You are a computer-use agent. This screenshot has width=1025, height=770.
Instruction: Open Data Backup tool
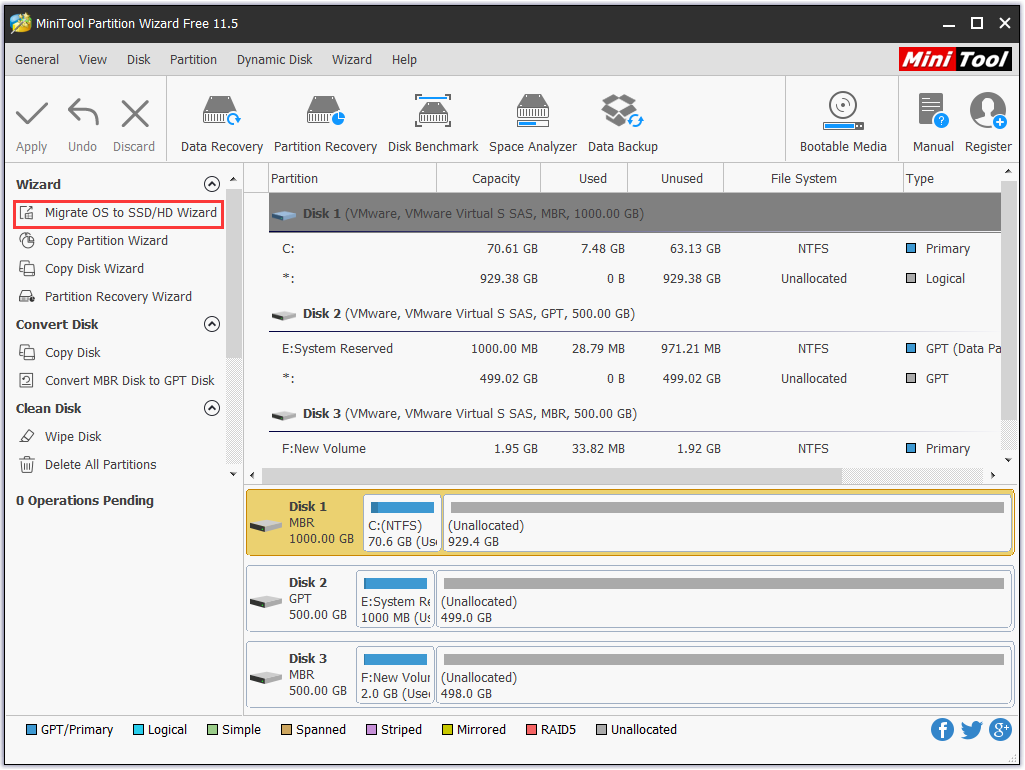(x=622, y=124)
